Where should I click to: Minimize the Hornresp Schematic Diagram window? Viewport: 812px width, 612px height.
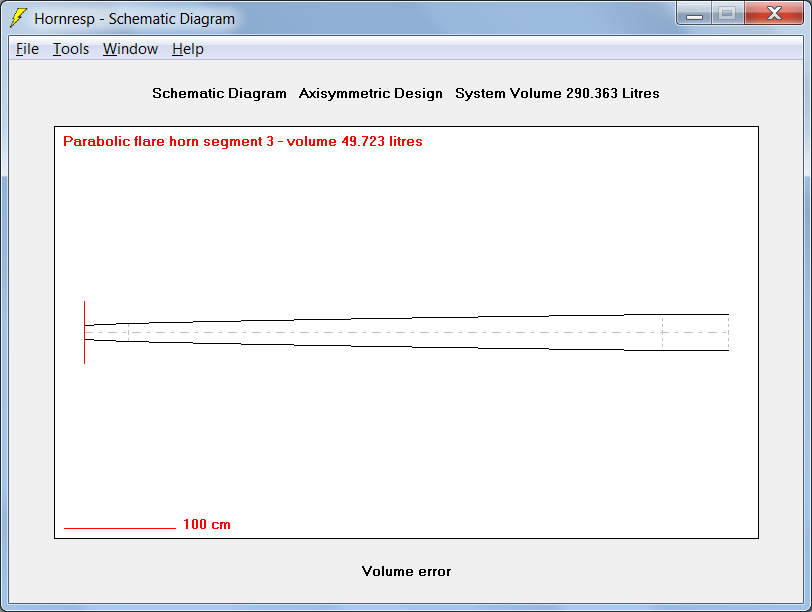[x=694, y=13]
